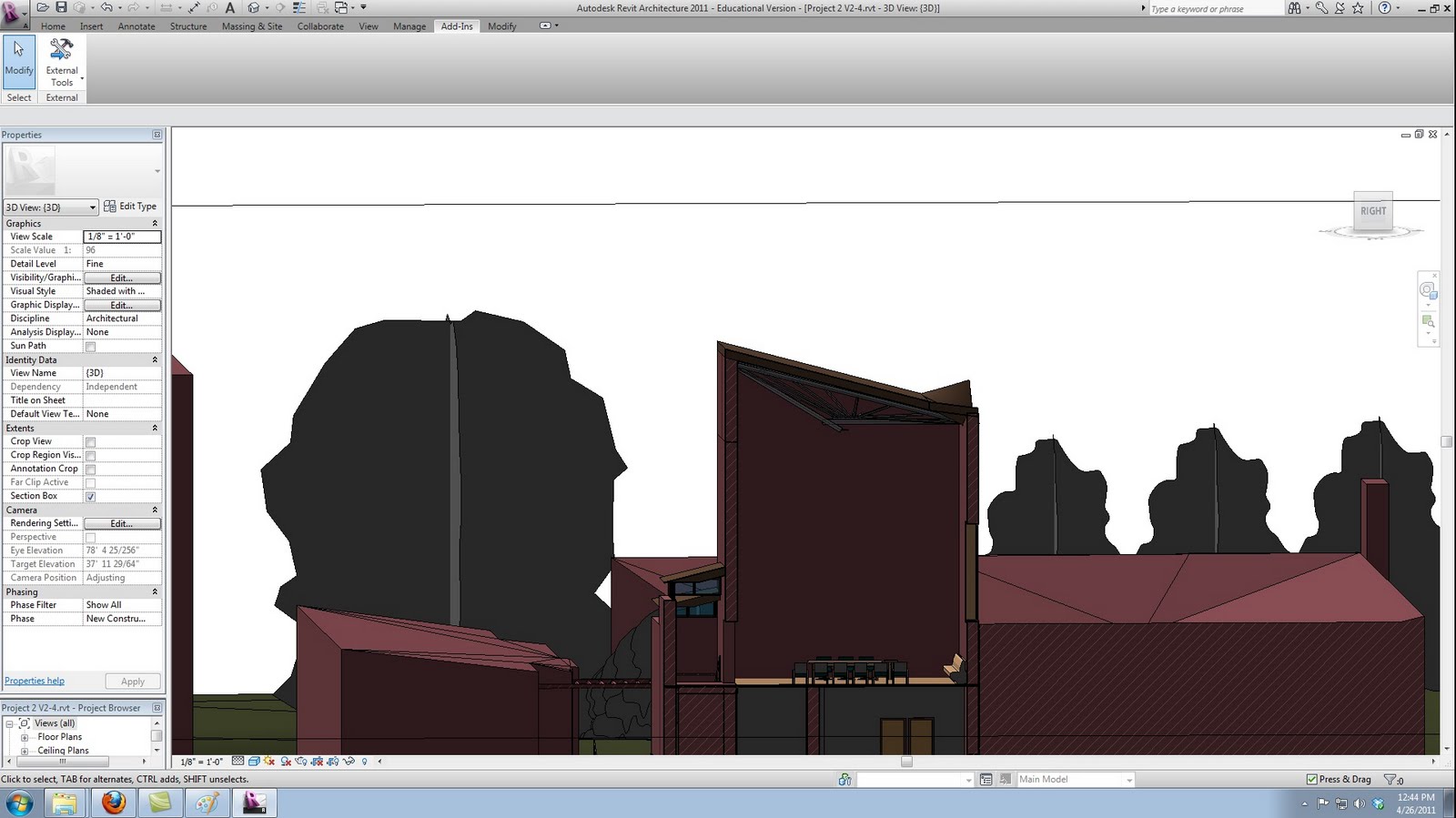1456x818 pixels.
Task: Toggle the Perspective checkbox
Action: (90, 538)
